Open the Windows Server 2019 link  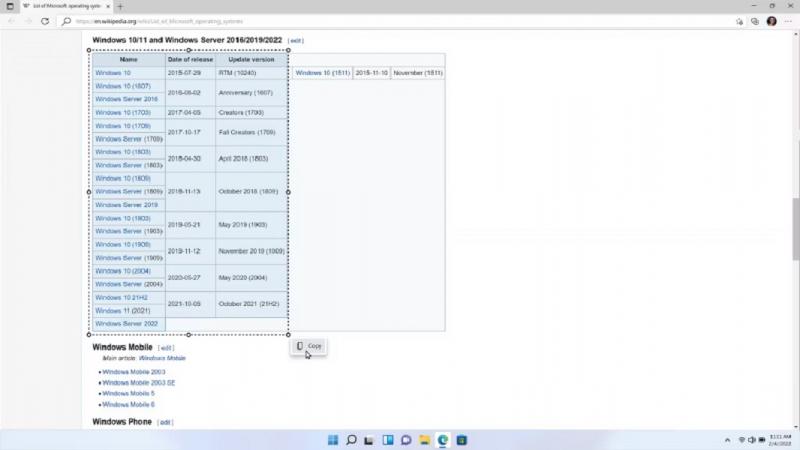coord(127,205)
